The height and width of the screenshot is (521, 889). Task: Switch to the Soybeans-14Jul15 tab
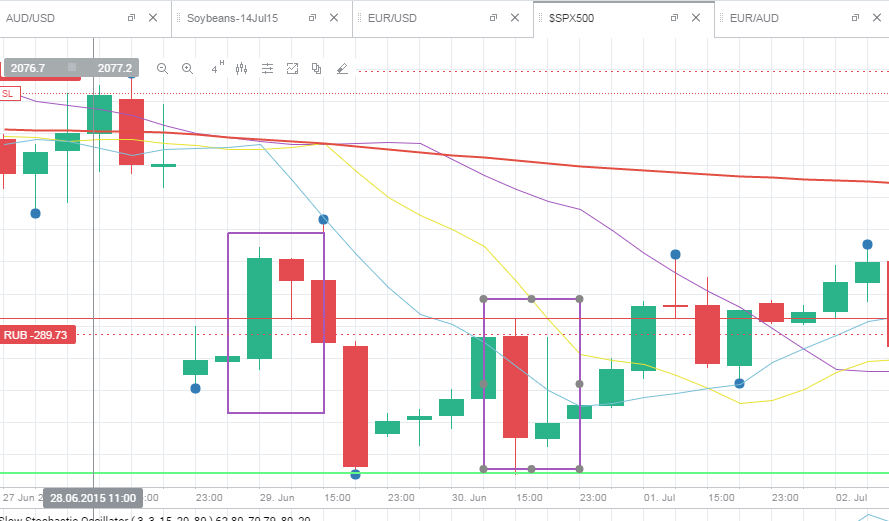(x=232, y=18)
